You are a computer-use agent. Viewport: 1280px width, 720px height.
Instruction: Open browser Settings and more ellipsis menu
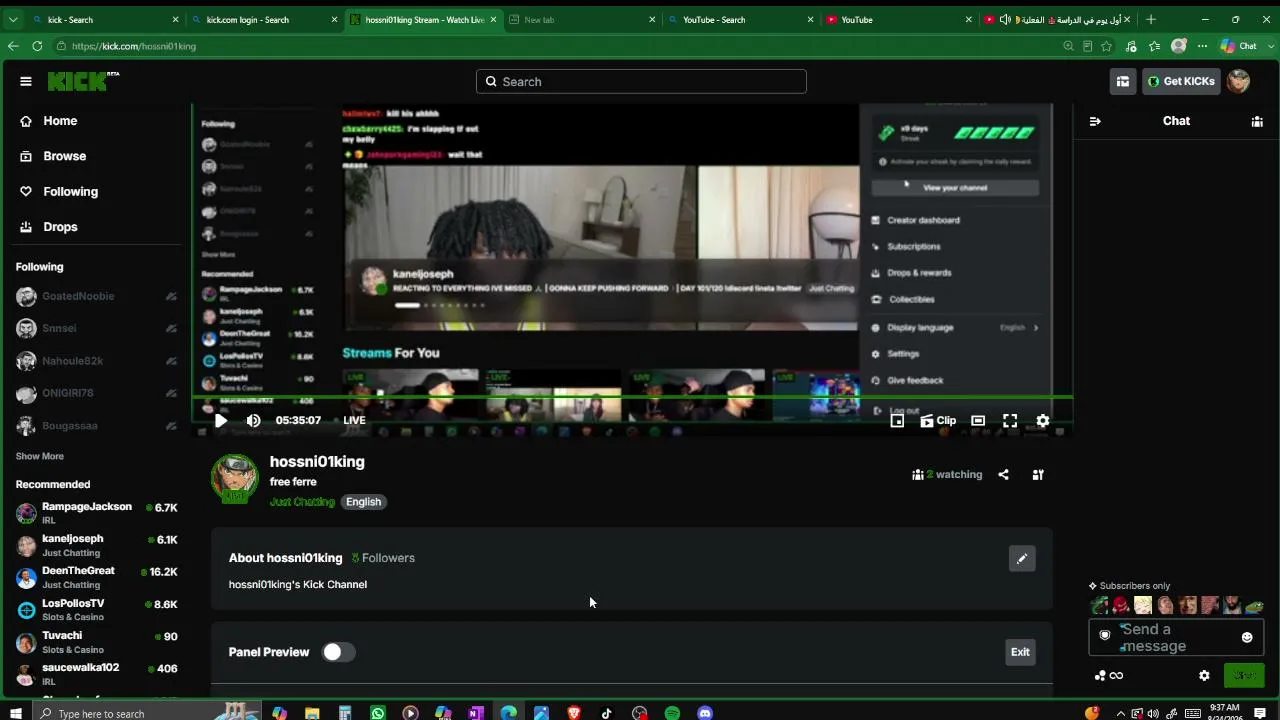point(1201,46)
